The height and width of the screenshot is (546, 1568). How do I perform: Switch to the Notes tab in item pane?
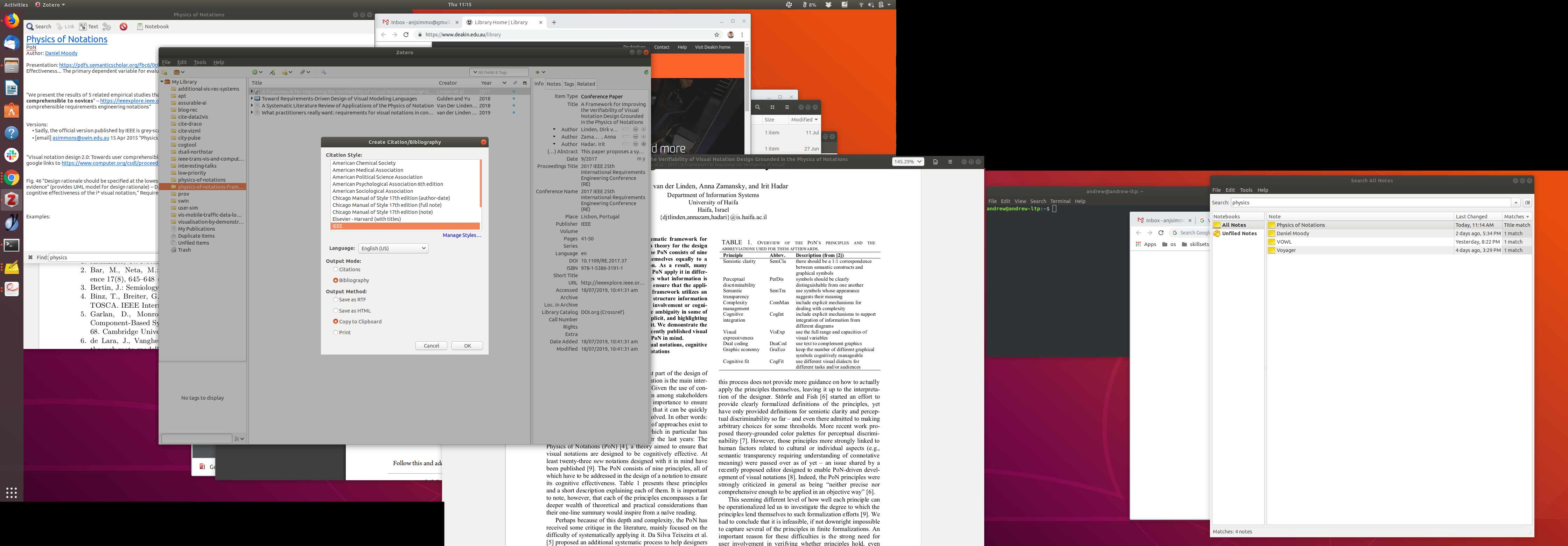(553, 84)
